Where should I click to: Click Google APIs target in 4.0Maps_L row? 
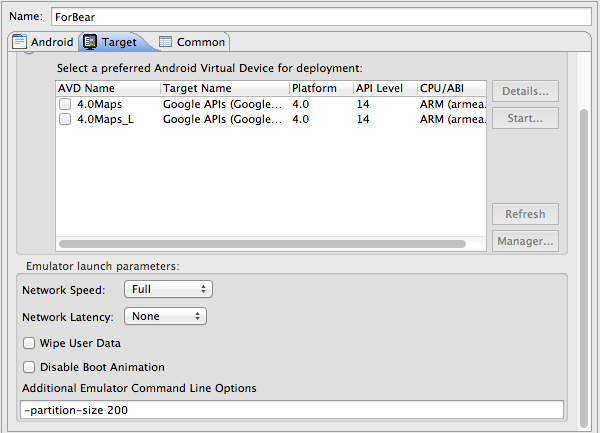222,119
